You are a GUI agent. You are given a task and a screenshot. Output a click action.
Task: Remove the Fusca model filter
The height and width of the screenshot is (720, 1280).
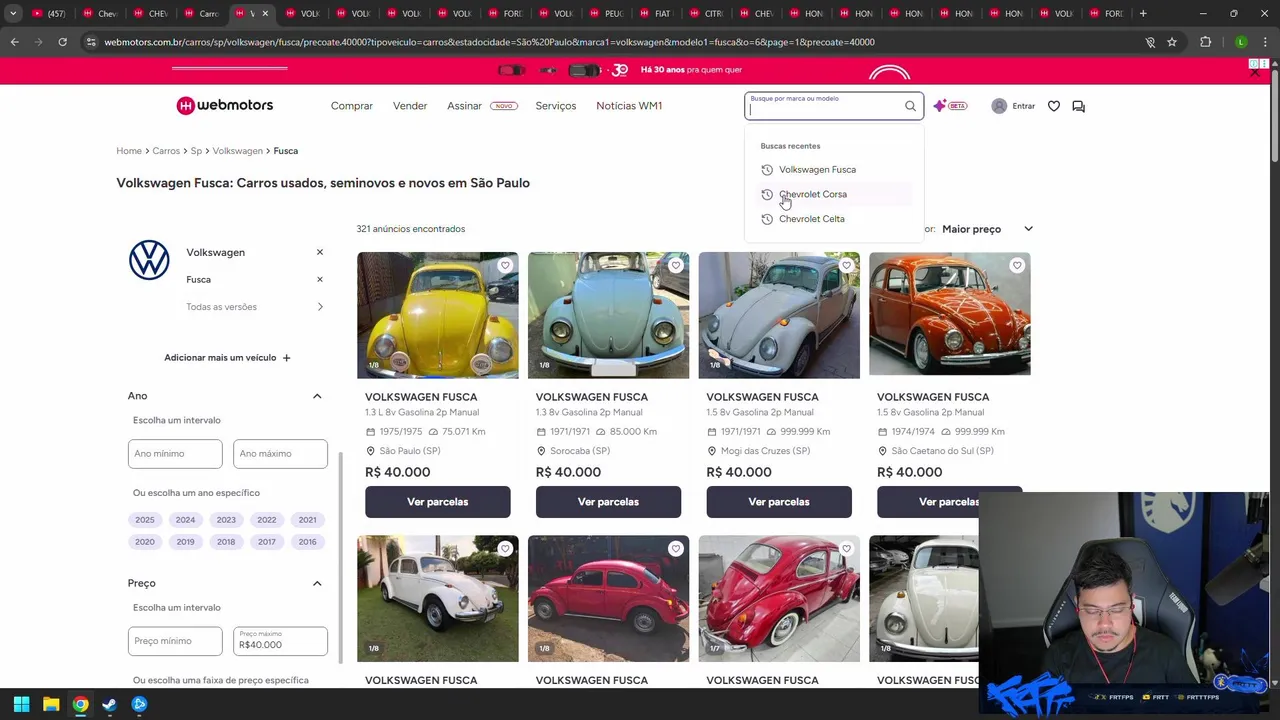click(320, 279)
